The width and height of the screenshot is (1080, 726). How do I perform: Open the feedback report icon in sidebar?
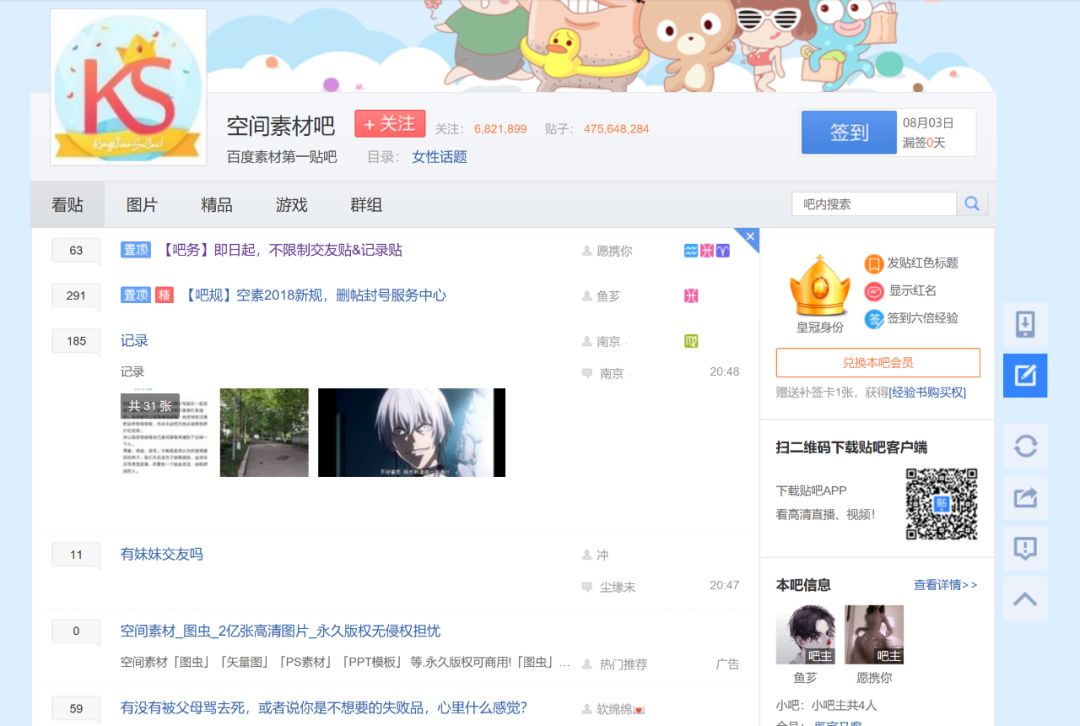click(x=1024, y=547)
